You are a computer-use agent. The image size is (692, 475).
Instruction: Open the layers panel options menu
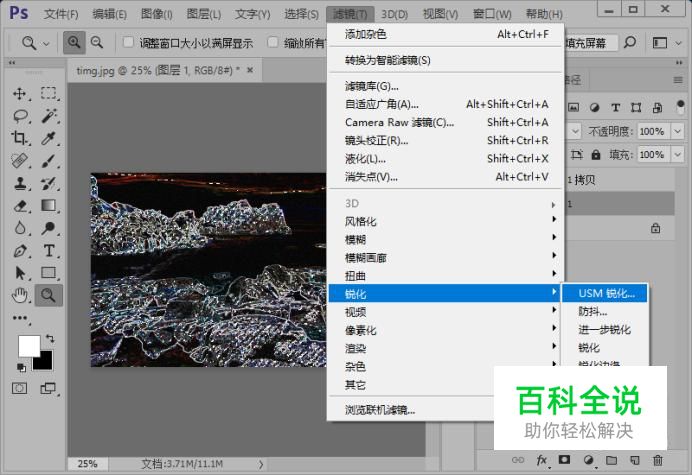pyautogui.click(x=678, y=80)
